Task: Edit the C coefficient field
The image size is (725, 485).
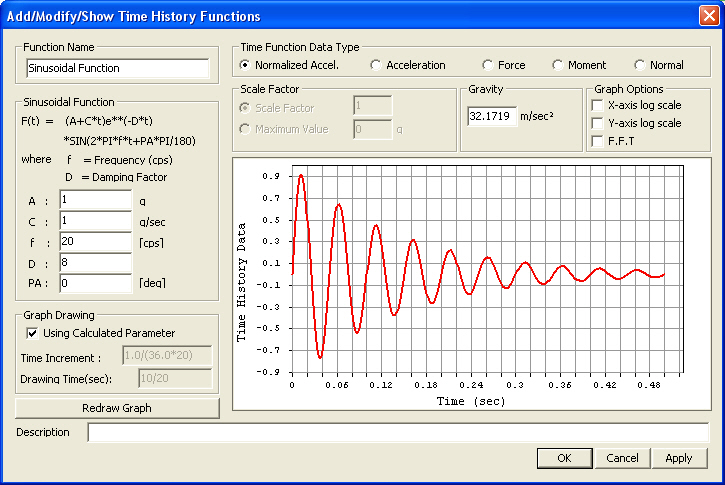Action: (x=96, y=221)
